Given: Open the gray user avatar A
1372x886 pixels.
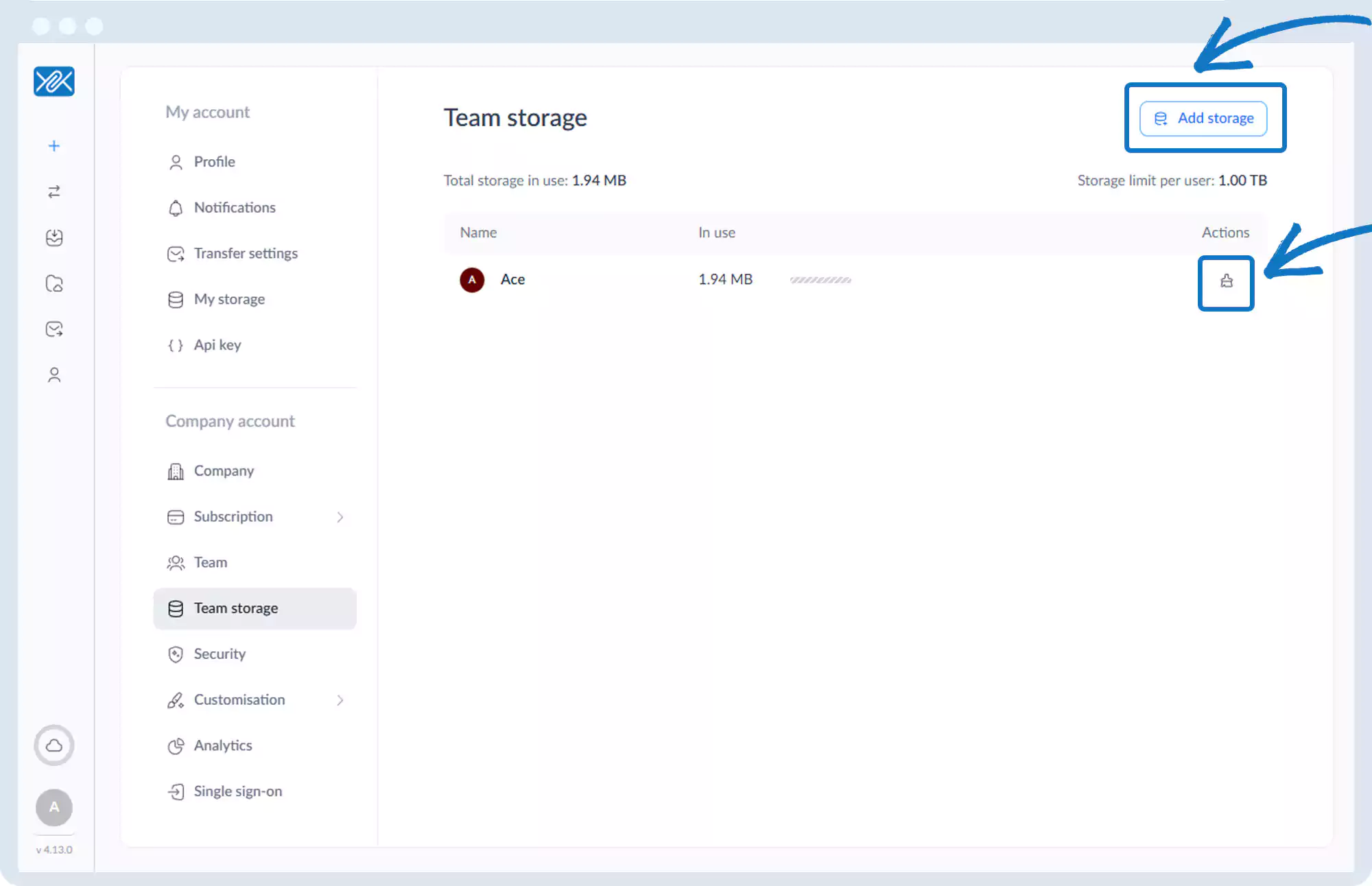Looking at the screenshot, I should pyautogui.click(x=54, y=808).
